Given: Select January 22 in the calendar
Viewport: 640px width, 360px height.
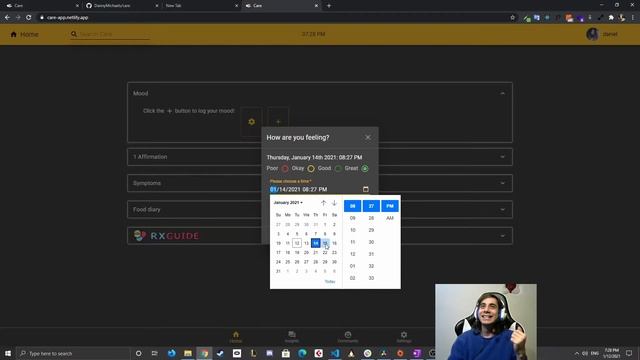Looking at the screenshot, I should (x=325, y=253).
